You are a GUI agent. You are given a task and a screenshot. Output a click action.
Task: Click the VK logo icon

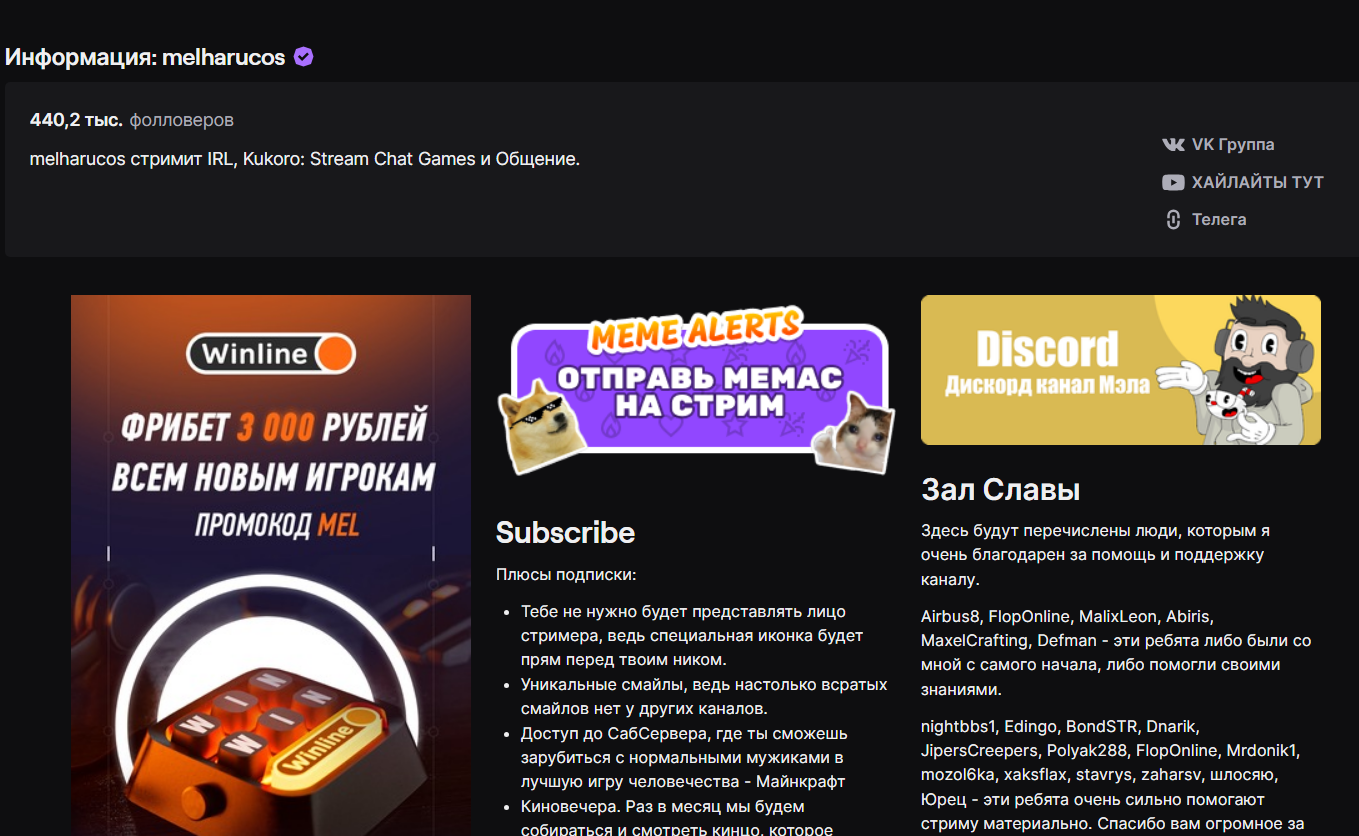point(1173,144)
